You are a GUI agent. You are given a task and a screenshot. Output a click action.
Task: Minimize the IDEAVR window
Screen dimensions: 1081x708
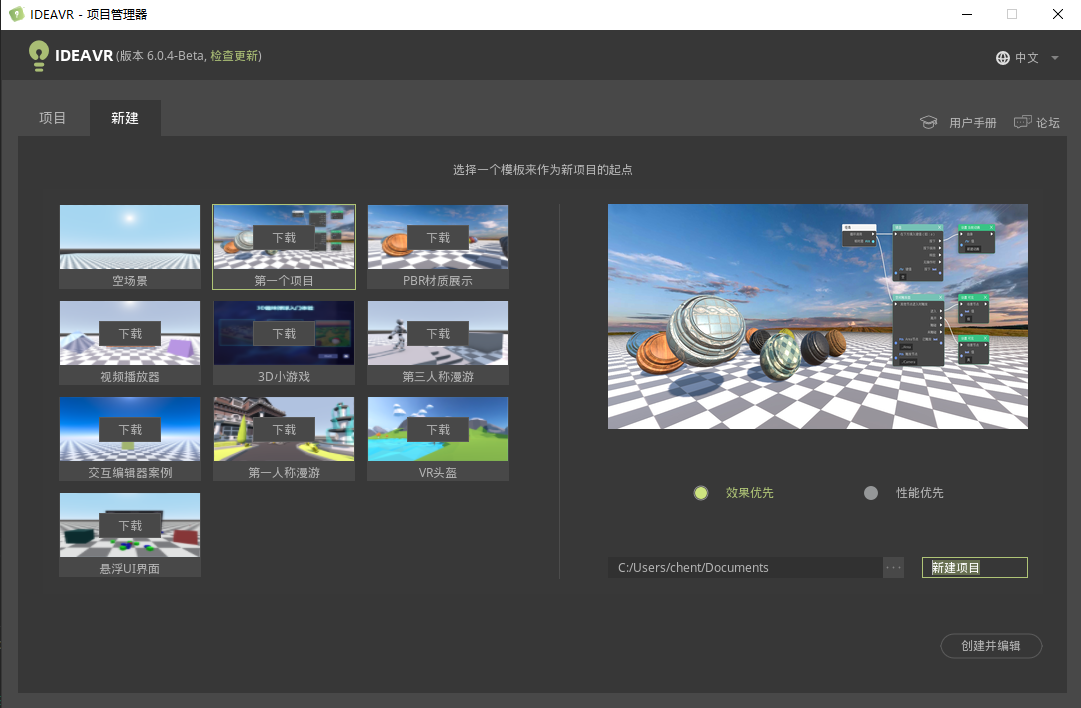pos(967,14)
